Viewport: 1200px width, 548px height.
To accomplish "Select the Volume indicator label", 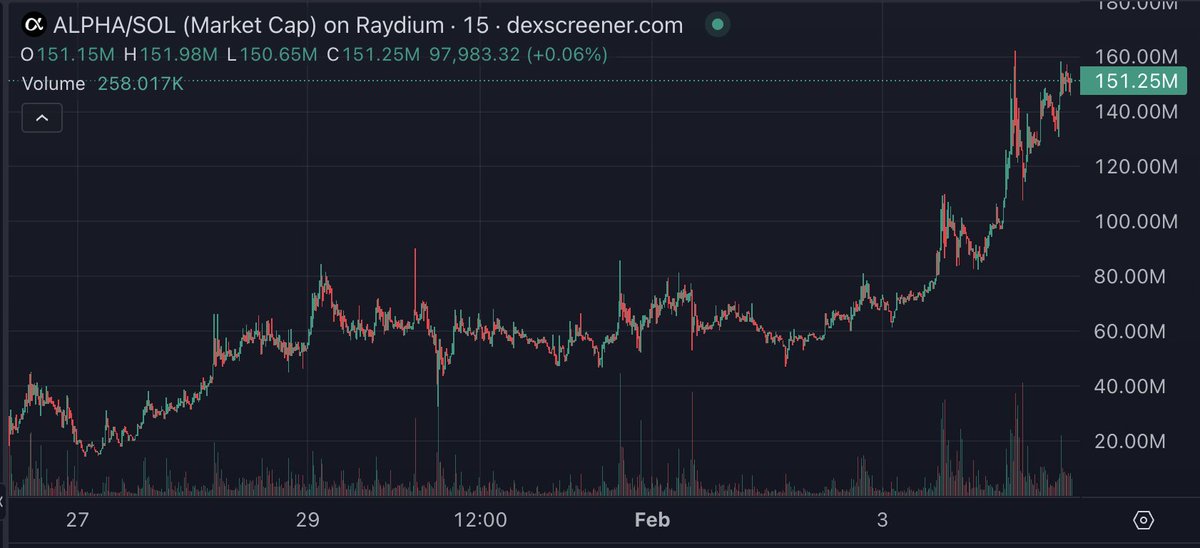I will point(54,85).
